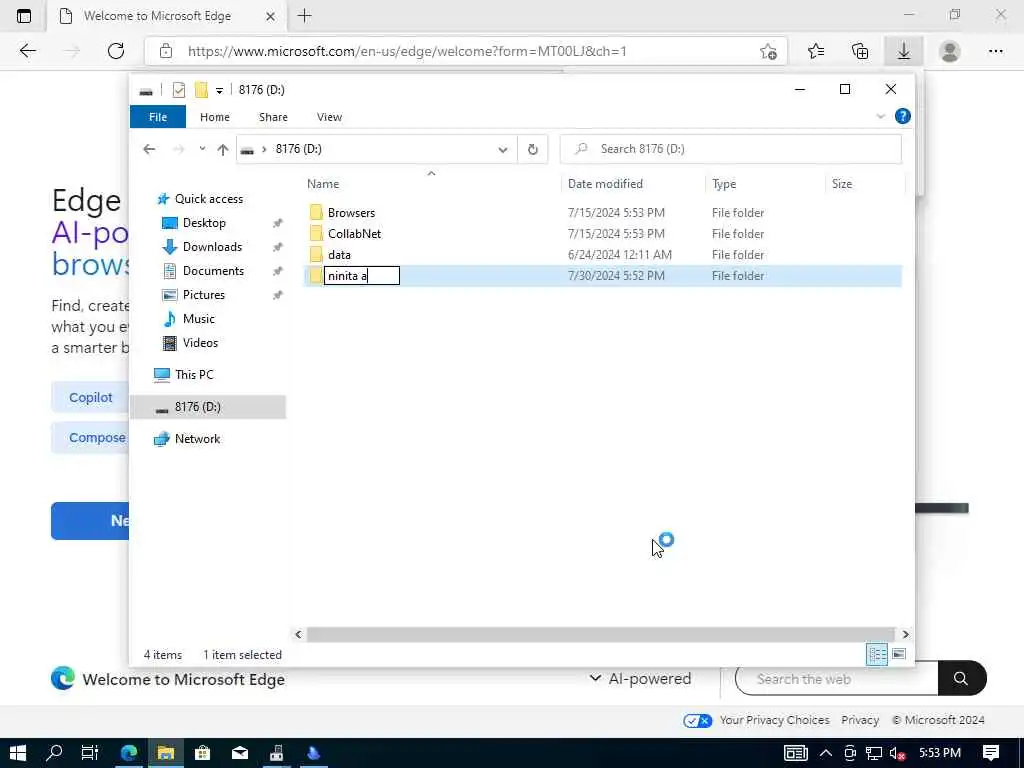Click Explorer Properties quick access icon
1024x768 pixels.
pos(178,90)
